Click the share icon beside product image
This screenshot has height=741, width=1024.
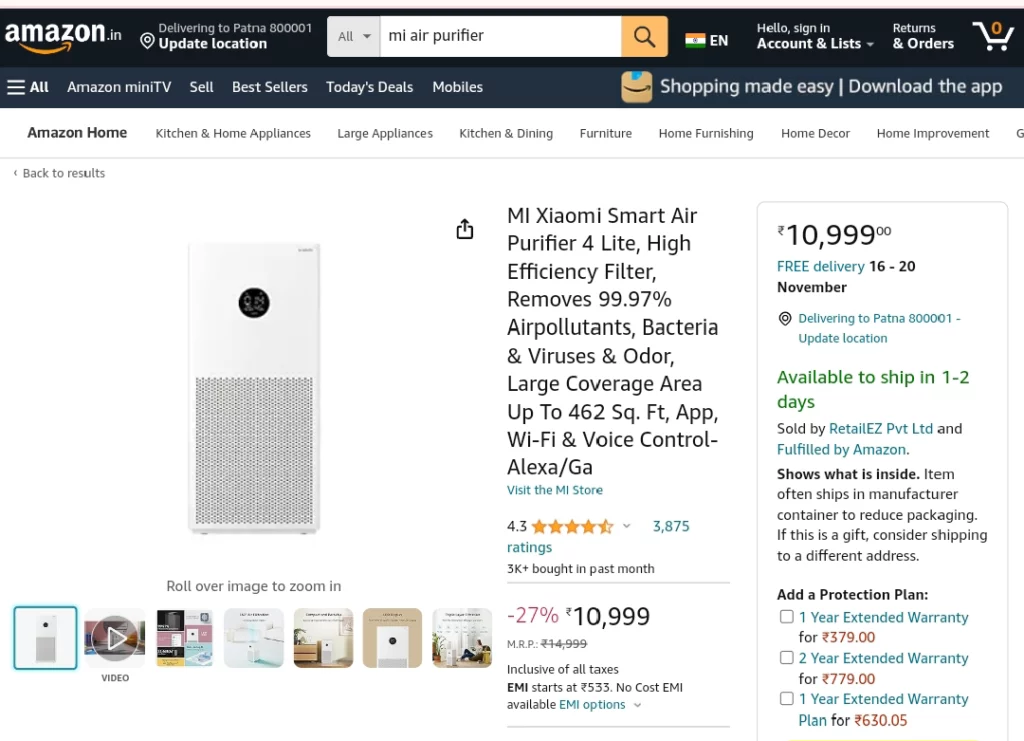click(464, 229)
